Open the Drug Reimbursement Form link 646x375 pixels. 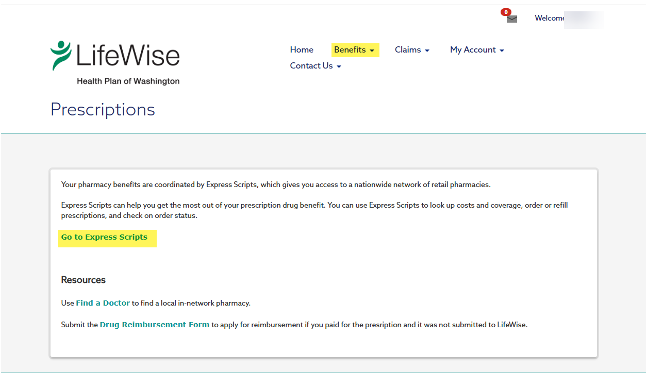click(154, 325)
